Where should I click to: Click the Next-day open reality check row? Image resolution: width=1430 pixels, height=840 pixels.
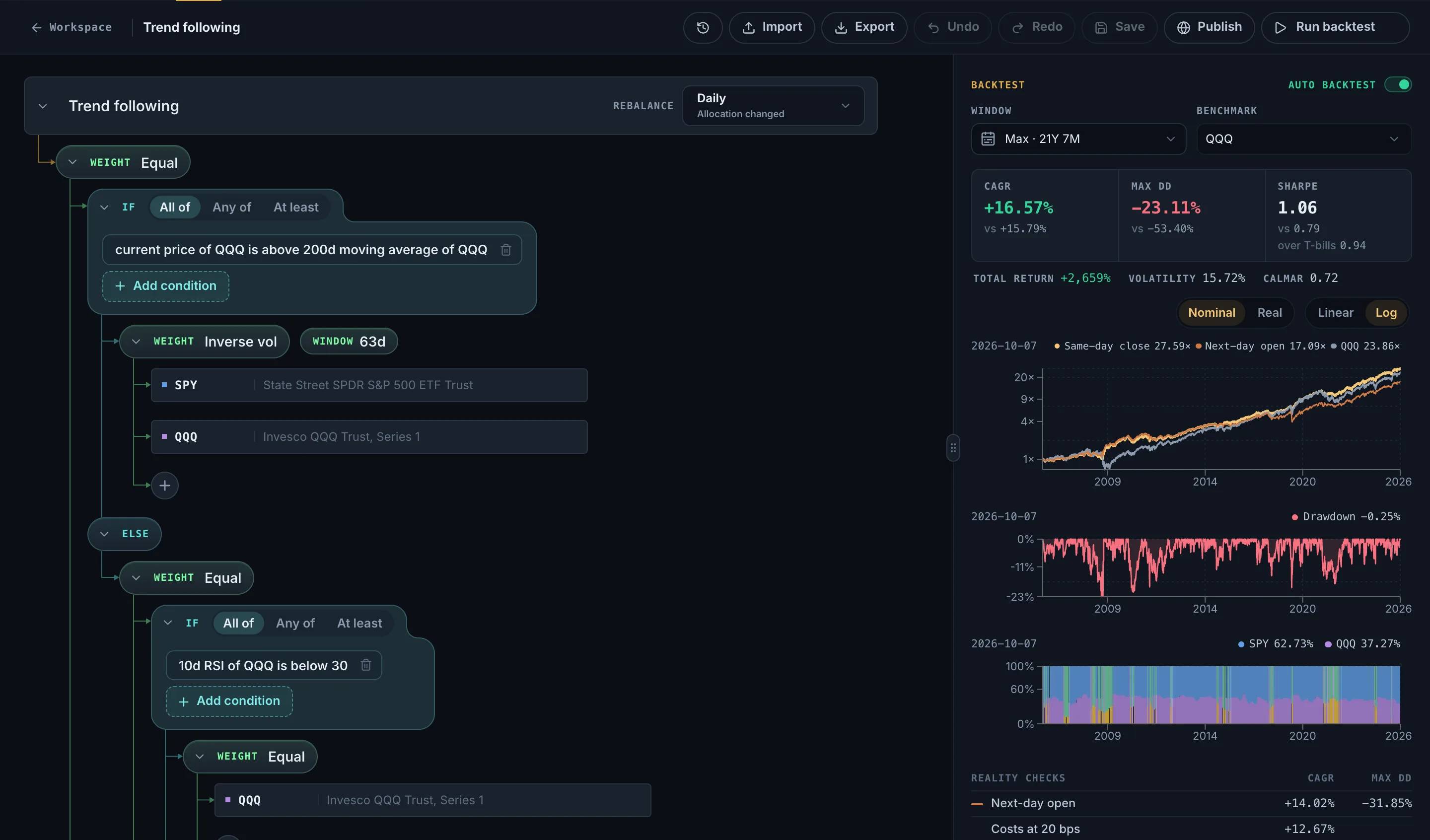coord(1191,803)
